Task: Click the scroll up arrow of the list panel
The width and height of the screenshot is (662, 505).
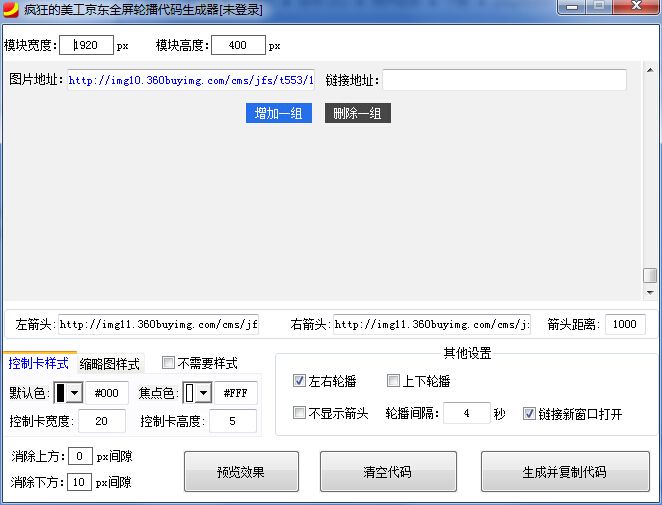Action: coord(650,70)
